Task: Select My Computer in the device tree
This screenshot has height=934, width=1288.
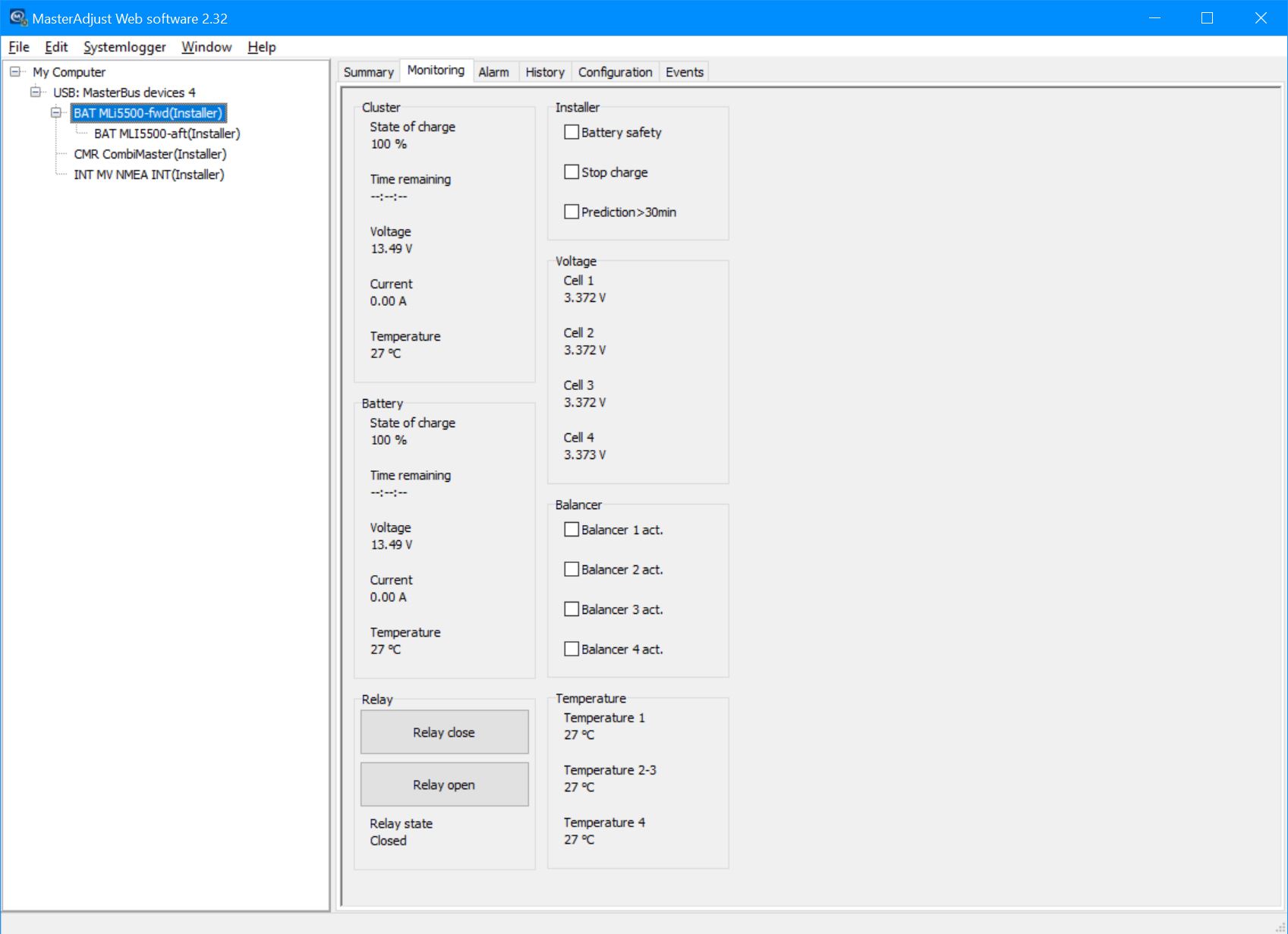Action: click(x=69, y=72)
